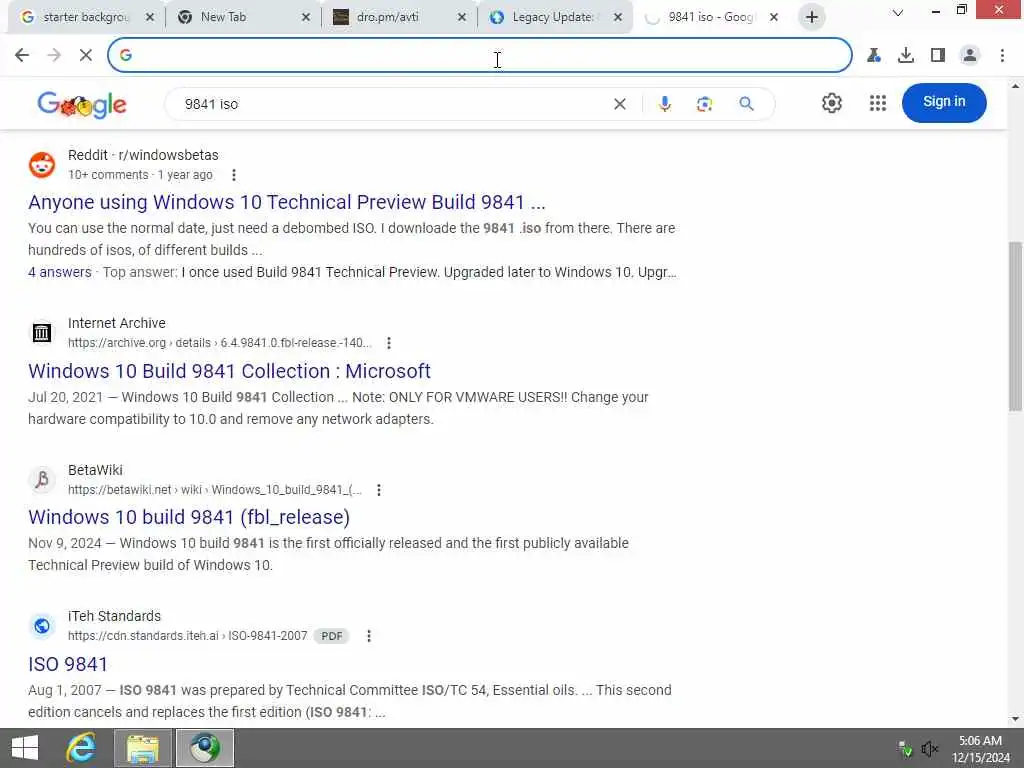Viewport: 1024px width, 768px height.
Task: Close the starter background tab
Action: click(x=150, y=18)
